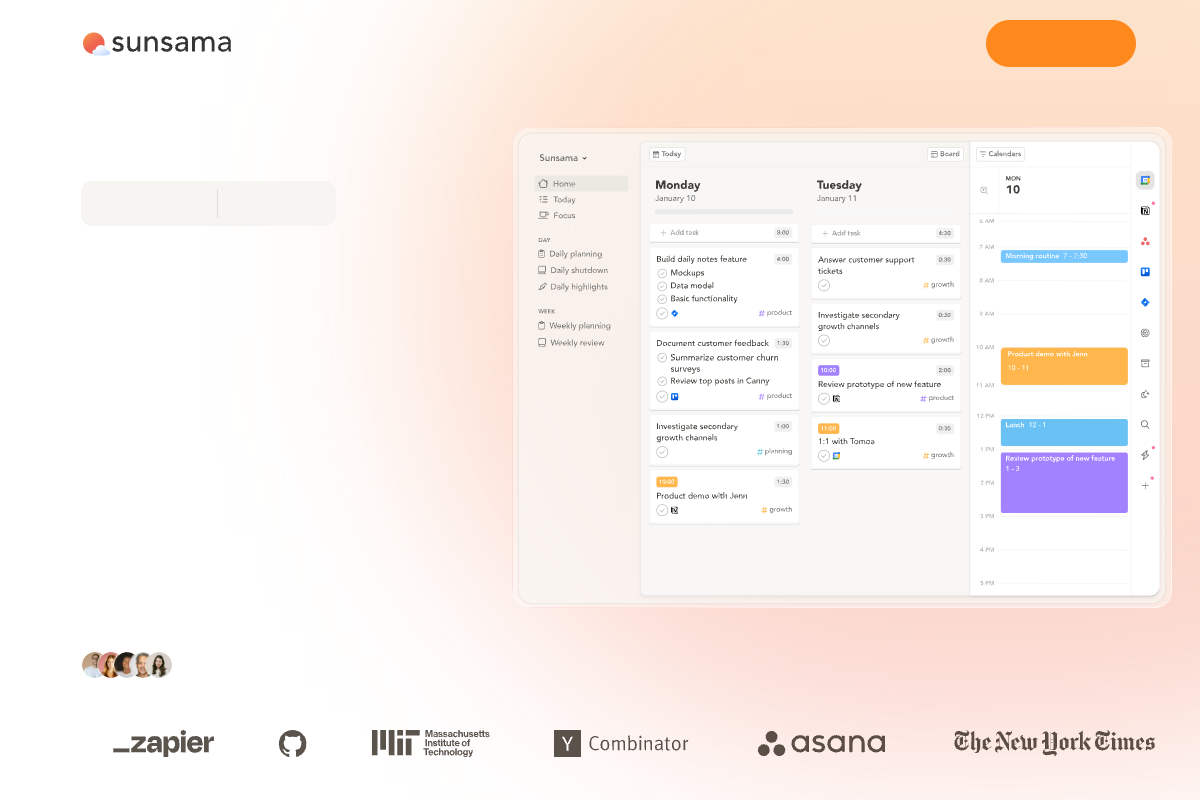Click Notion icon on Monday Product demo card
The image size is (1200, 800).
click(x=675, y=510)
